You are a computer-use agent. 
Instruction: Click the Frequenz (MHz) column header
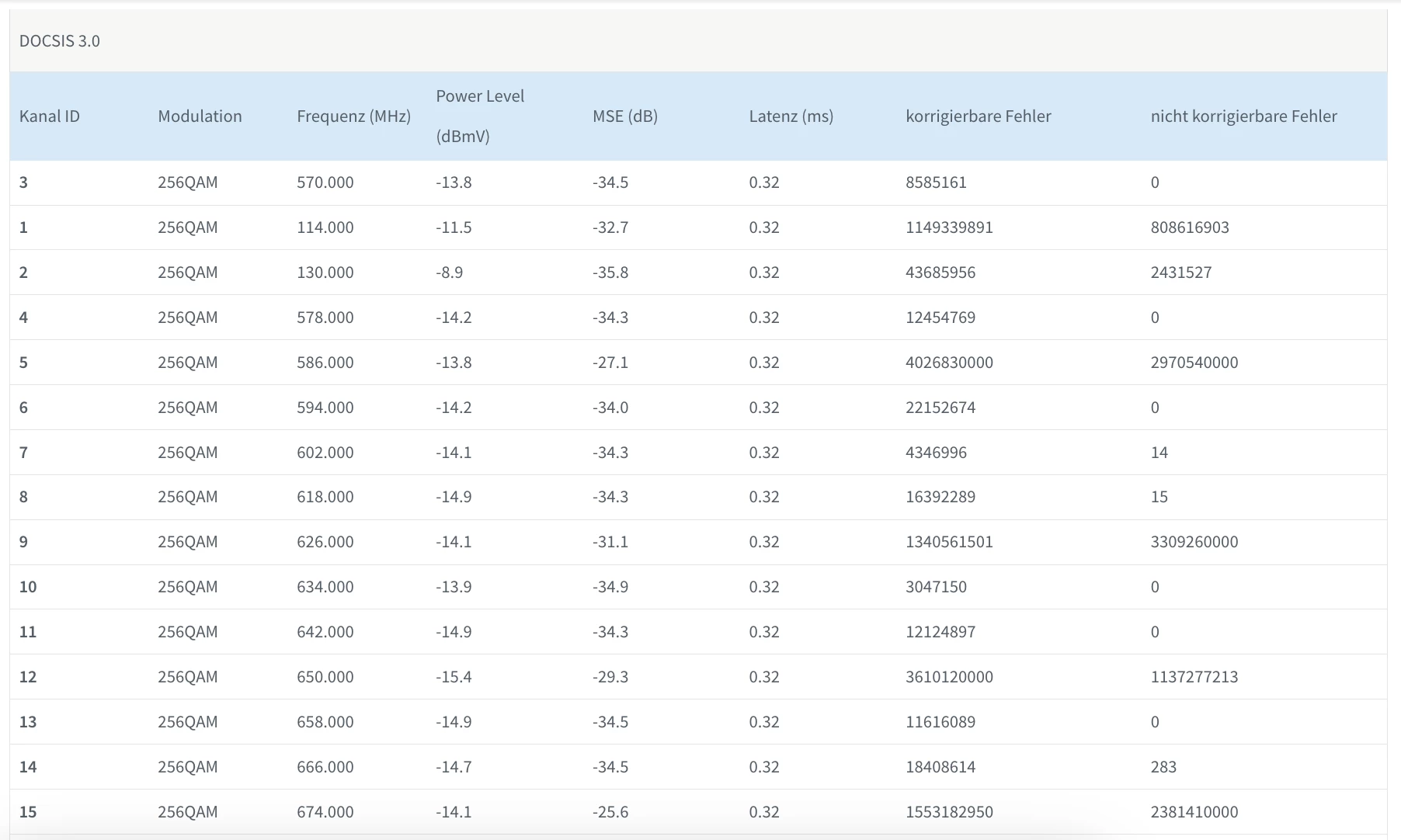coord(353,116)
